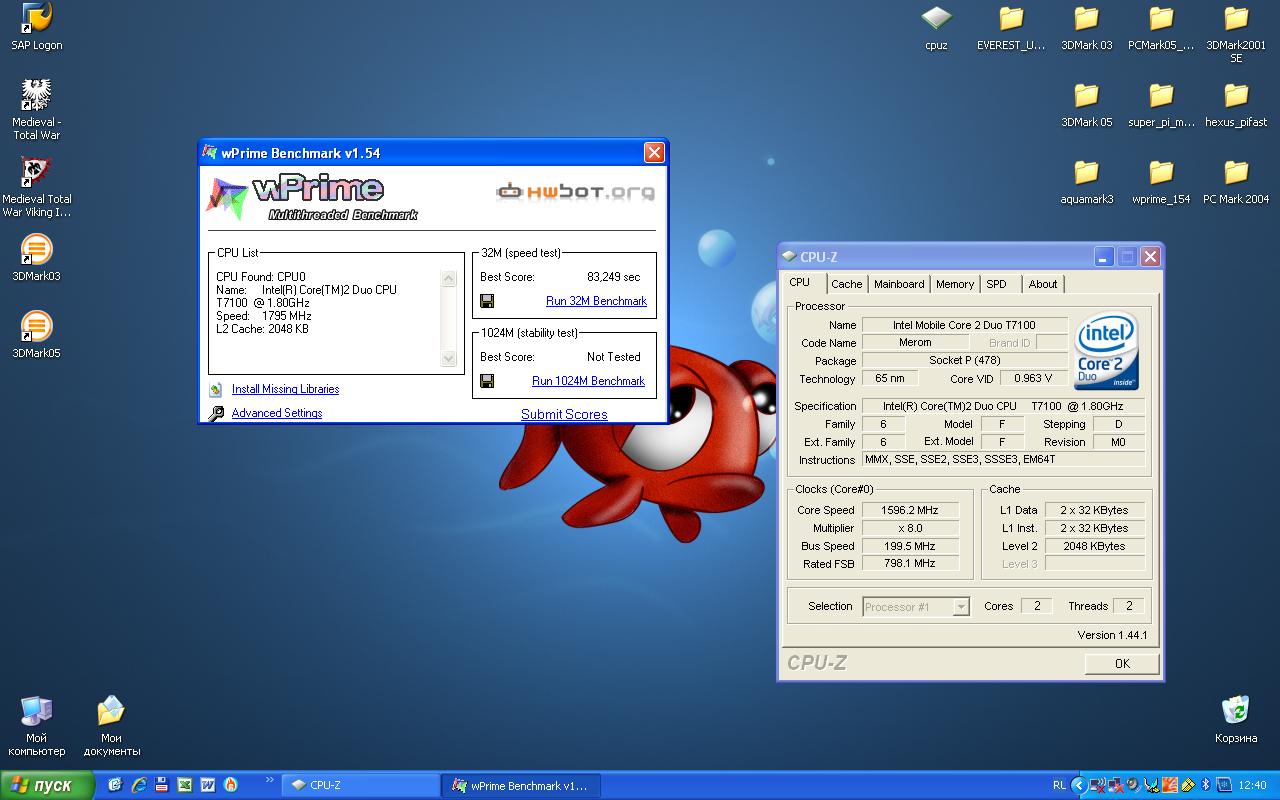Select the 3DMark 05 folder

tap(1086, 105)
